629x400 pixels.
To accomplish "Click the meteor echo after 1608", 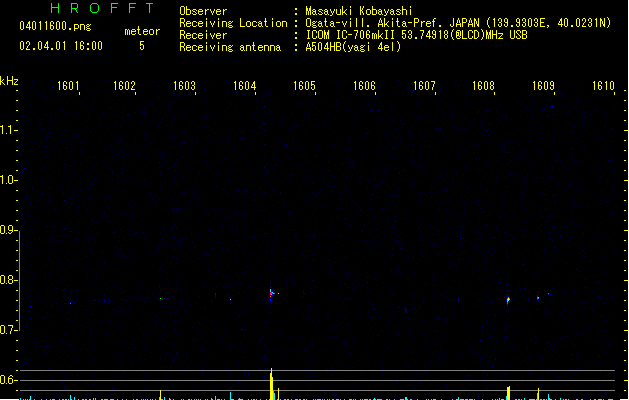I will [x=508, y=300].
